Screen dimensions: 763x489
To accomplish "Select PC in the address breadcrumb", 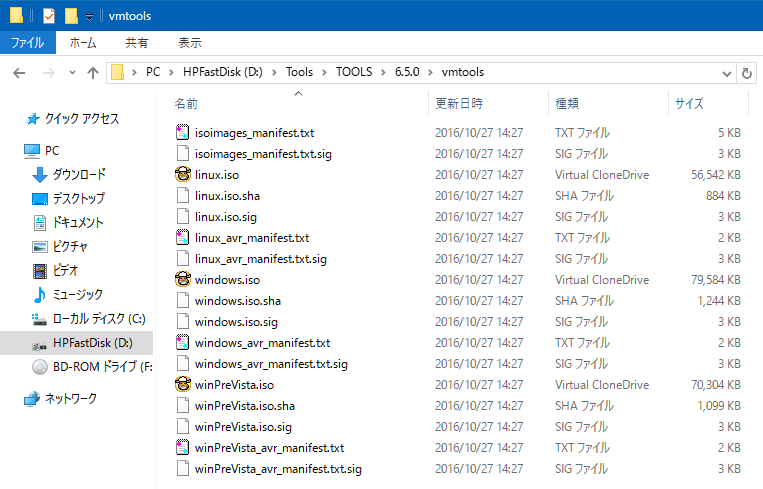I will [x=153, y=72].
